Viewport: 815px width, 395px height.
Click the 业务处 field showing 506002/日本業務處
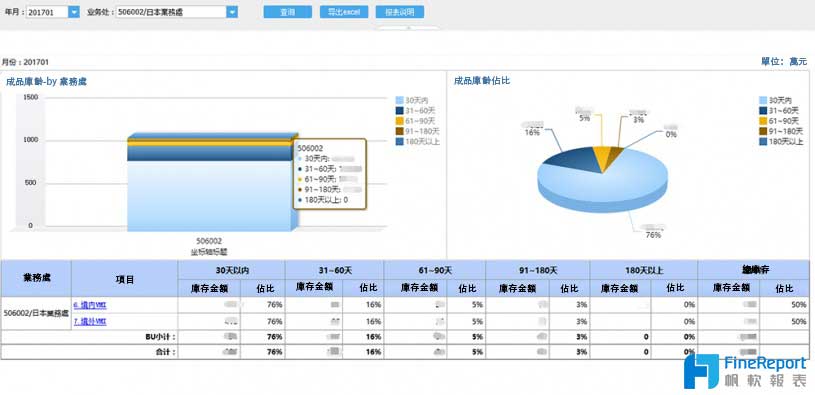point(171,12)
